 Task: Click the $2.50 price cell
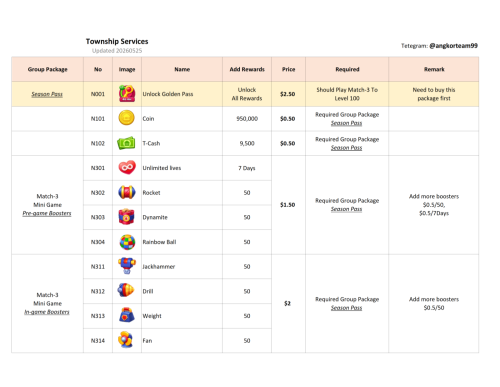288,94
